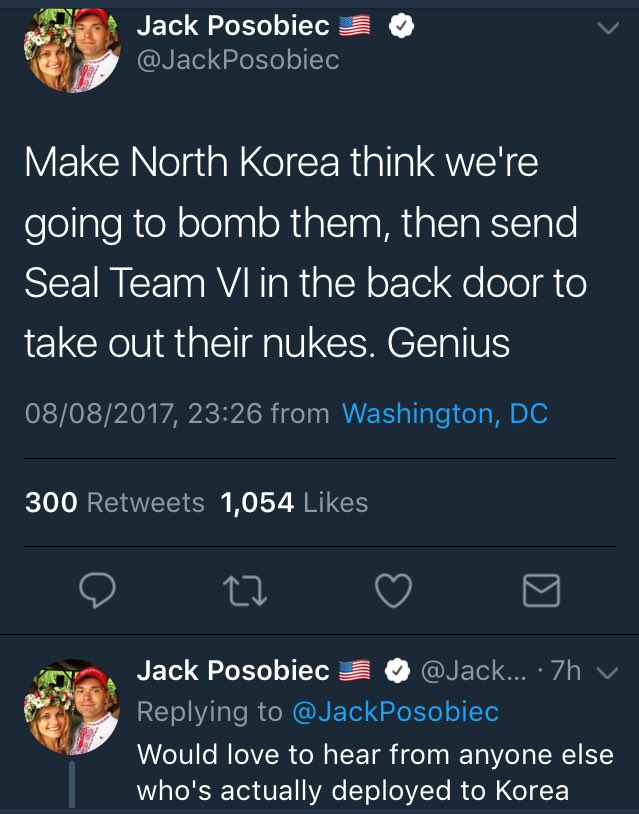
Task: Open reply text about deployed to Korea
Action: pyautogui.click(x=375, y=772)
